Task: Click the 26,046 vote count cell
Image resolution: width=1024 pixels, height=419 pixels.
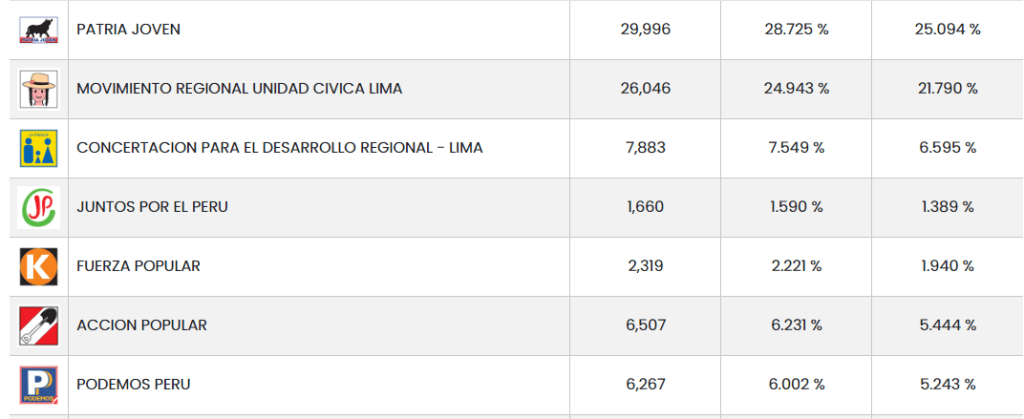Action: (645, 89)
